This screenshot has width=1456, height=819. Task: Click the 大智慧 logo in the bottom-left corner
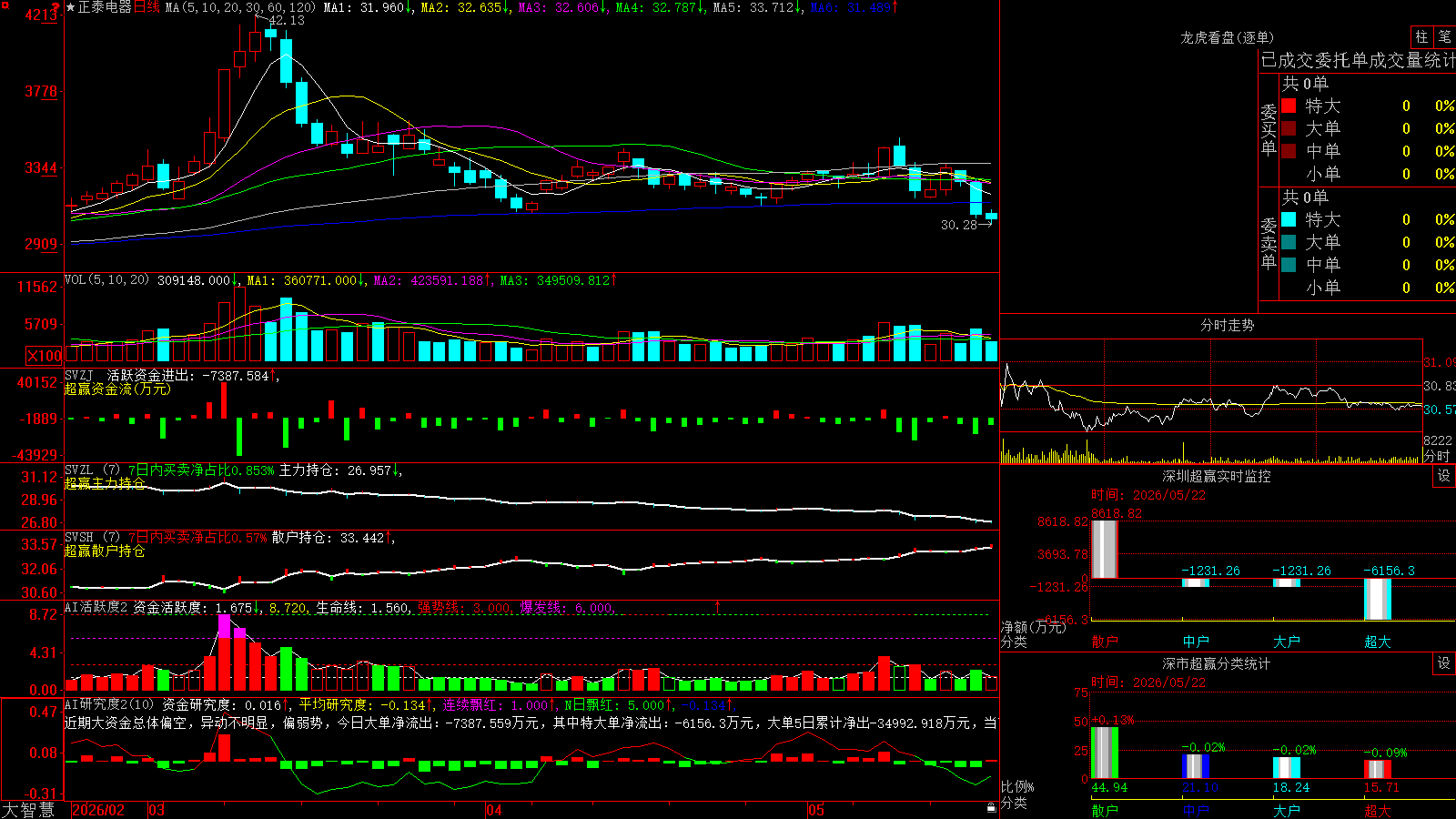click(28, 810)
